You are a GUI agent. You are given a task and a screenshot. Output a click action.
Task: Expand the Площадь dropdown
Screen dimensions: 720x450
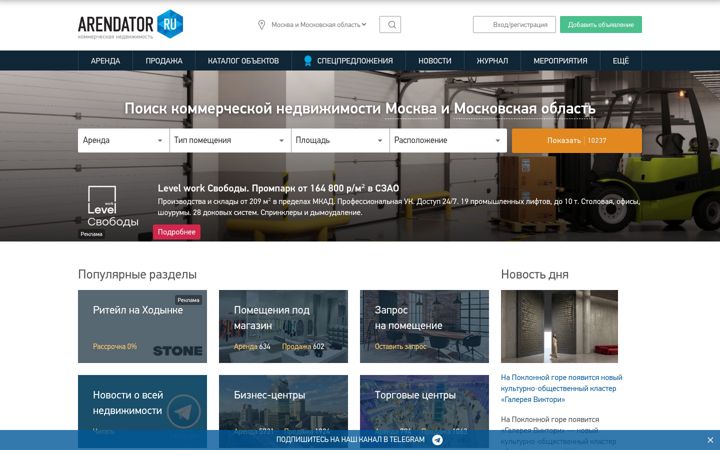340,141
